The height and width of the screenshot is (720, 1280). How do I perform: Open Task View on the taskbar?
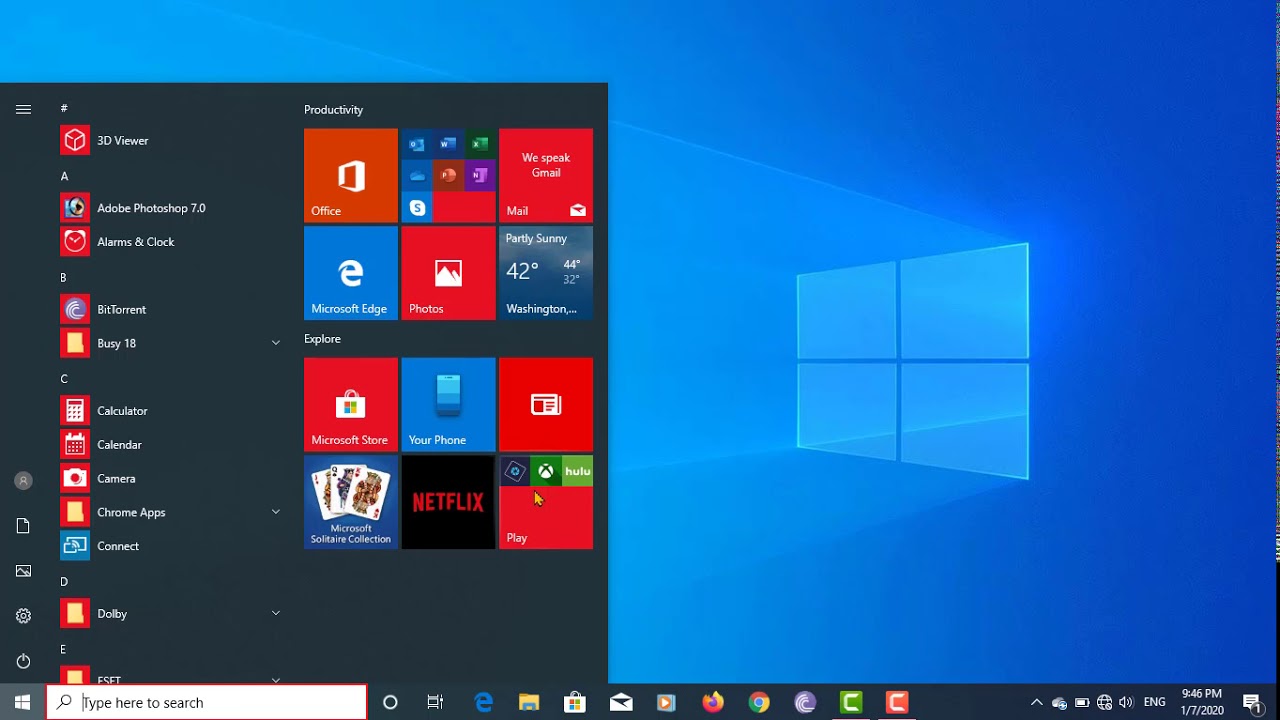[x=435, y=703]
